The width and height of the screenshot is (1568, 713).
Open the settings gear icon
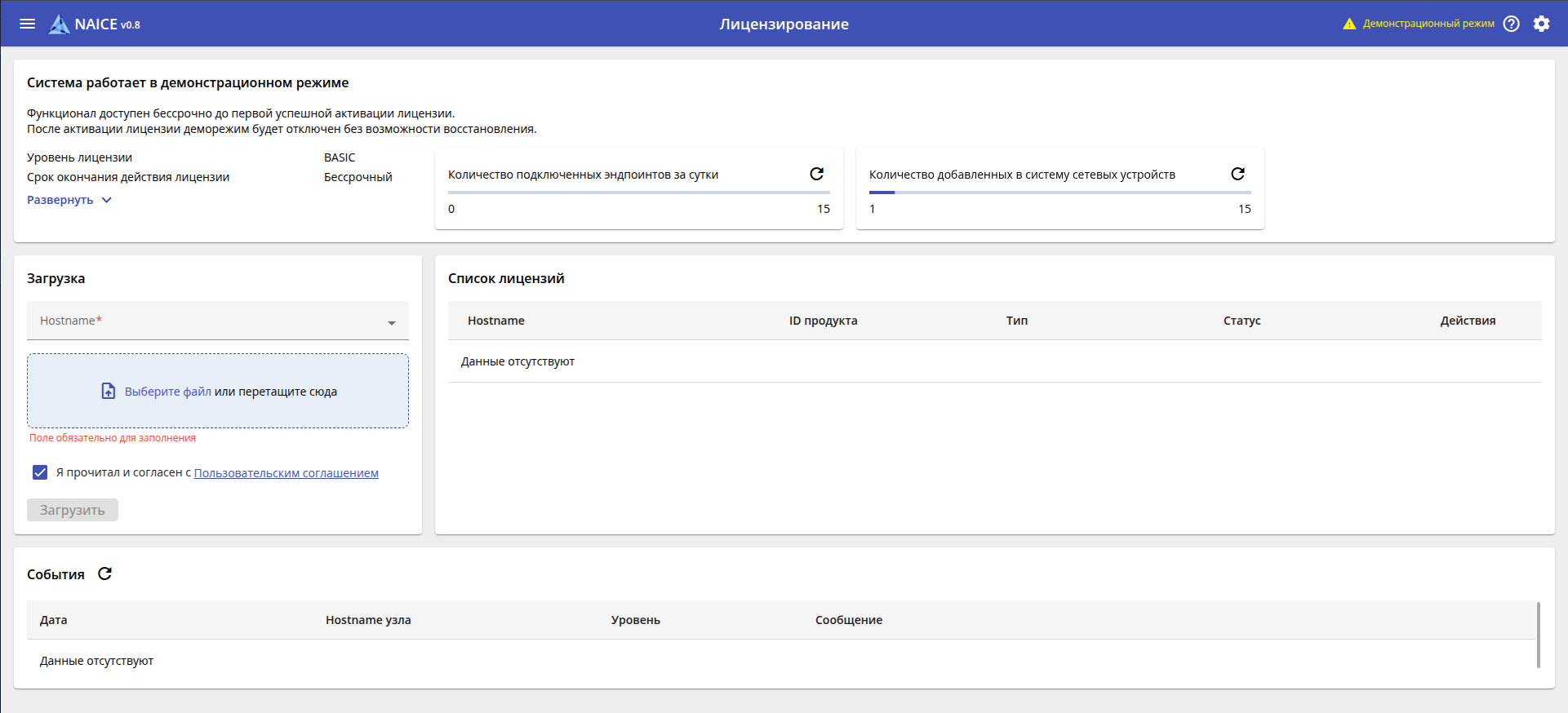(1541, 24)
